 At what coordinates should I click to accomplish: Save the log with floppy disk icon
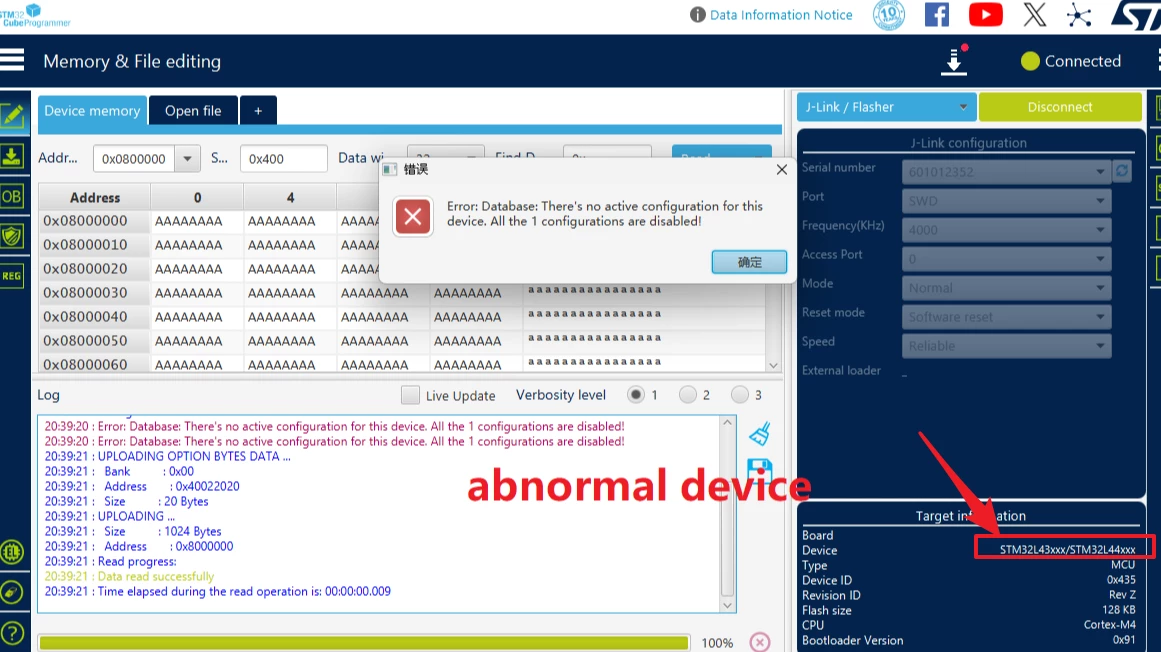tap(760, 470)
